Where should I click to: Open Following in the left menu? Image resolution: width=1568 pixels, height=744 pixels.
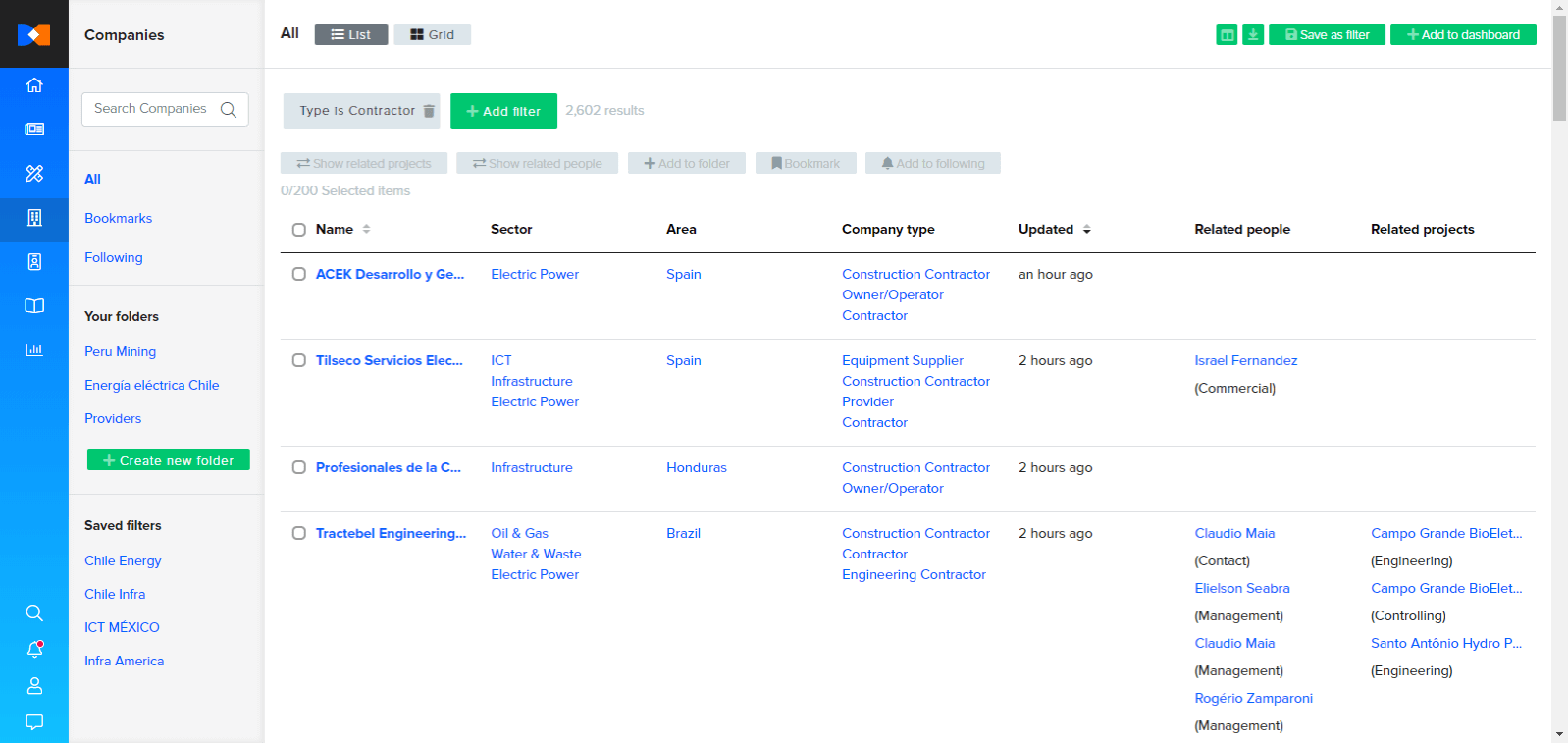coord(114,257)
